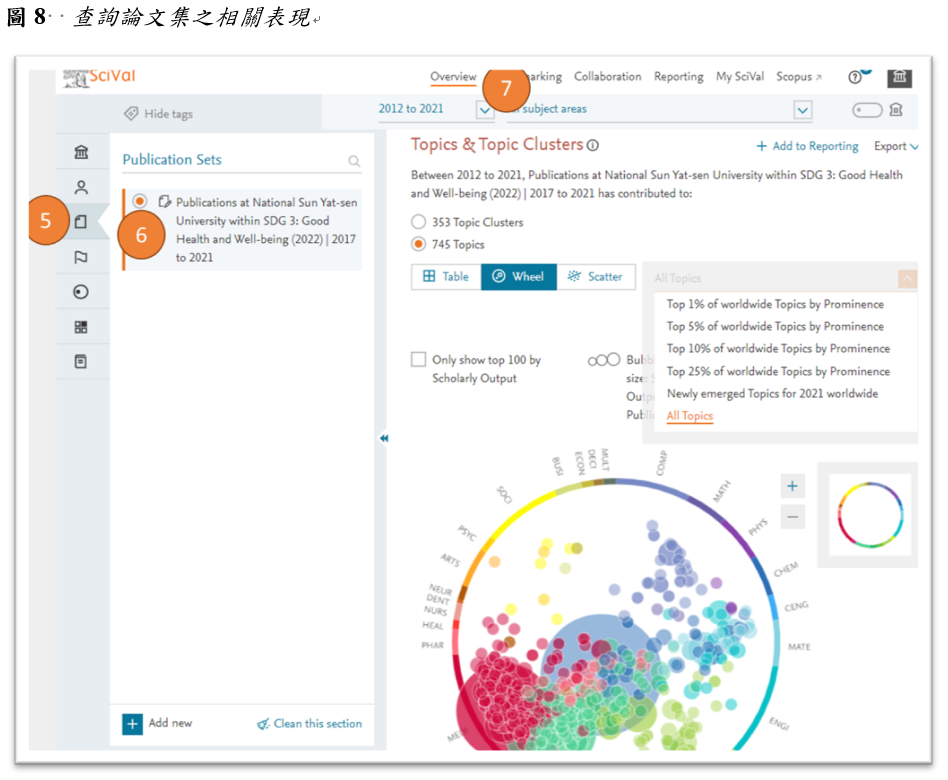Image resolution: width=948 pixels, height=780 pixels.
Task: Open the subject areas dropdown arrow
Action: tap(802, 110)
